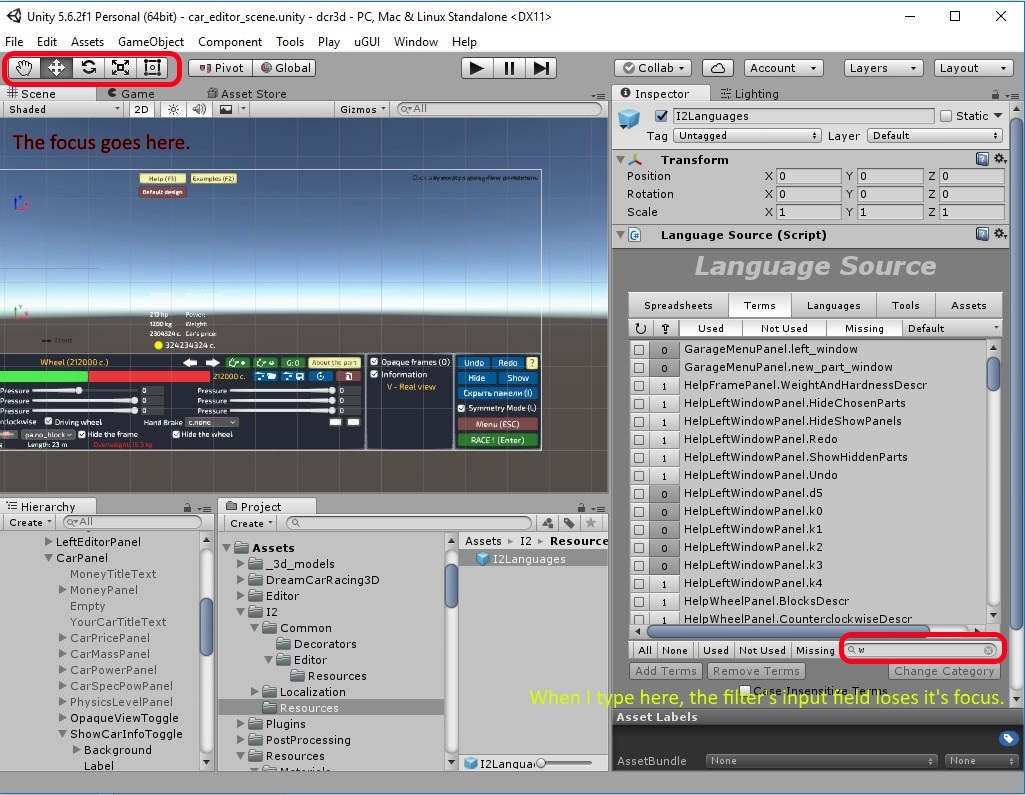Open the Spreadsheets tab
Screen dimensions: 1025x795
678,305
